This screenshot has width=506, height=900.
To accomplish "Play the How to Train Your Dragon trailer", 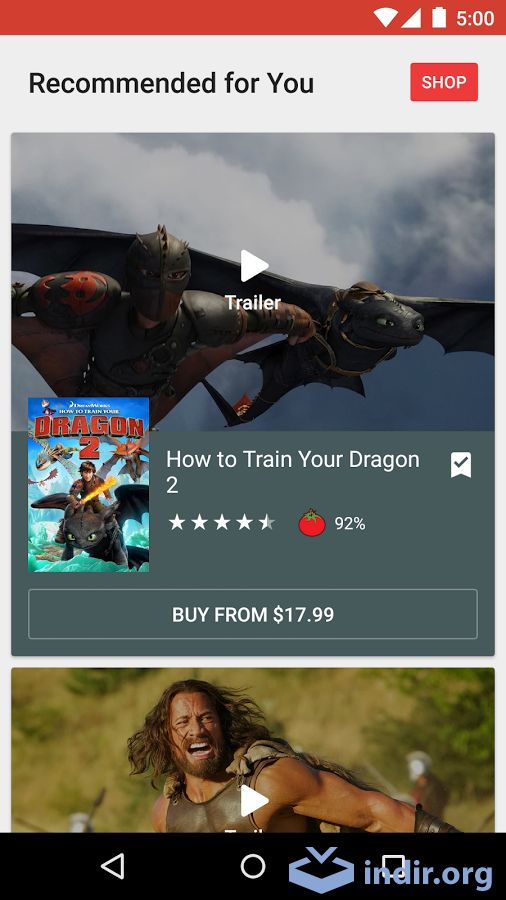I will (254, 266).
